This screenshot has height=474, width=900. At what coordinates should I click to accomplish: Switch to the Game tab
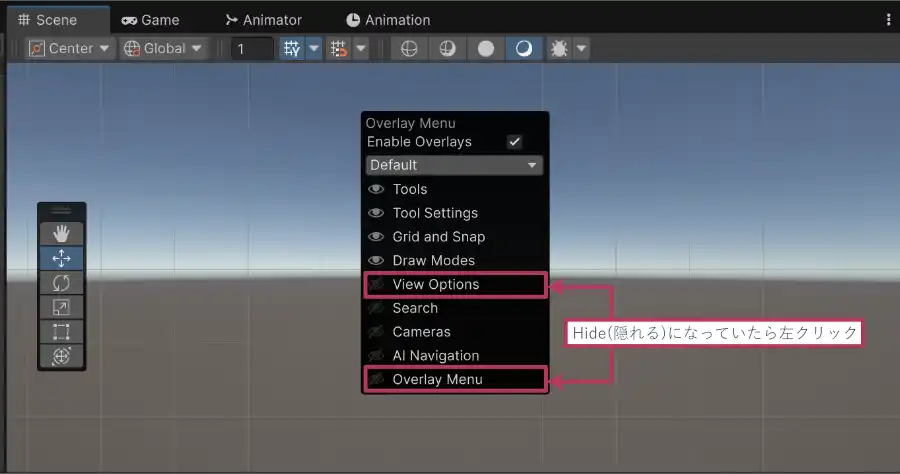pyautogui.click(x=150, y=19)
